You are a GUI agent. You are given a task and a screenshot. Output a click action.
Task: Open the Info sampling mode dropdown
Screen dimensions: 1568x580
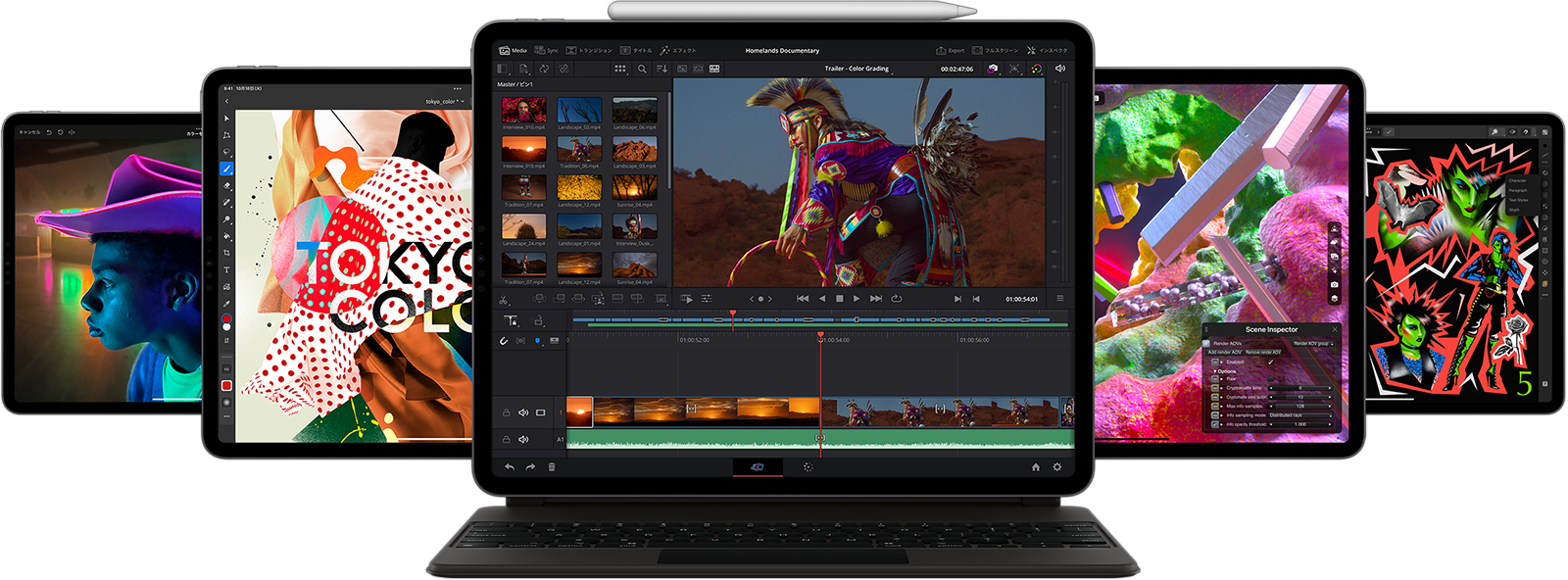(1300, 415)
